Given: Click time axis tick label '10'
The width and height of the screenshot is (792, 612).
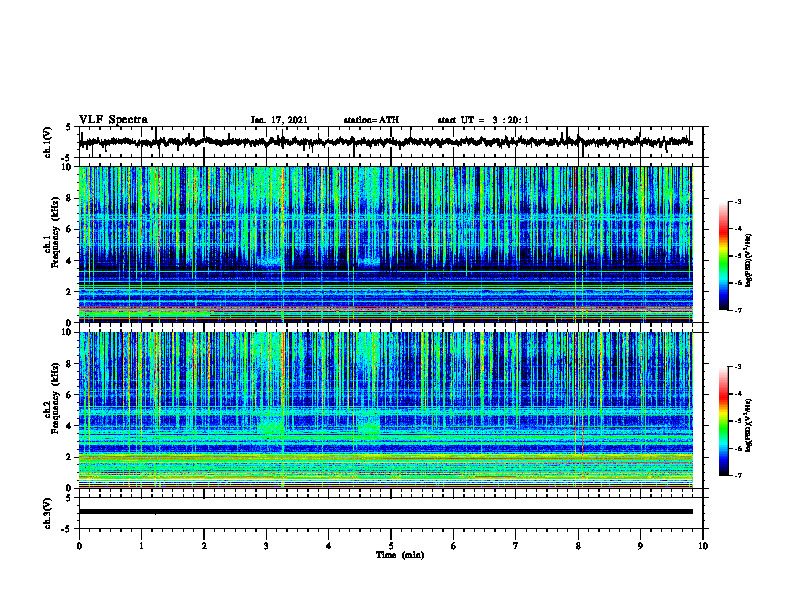Looking at the screenshot, I should (703, 546).
